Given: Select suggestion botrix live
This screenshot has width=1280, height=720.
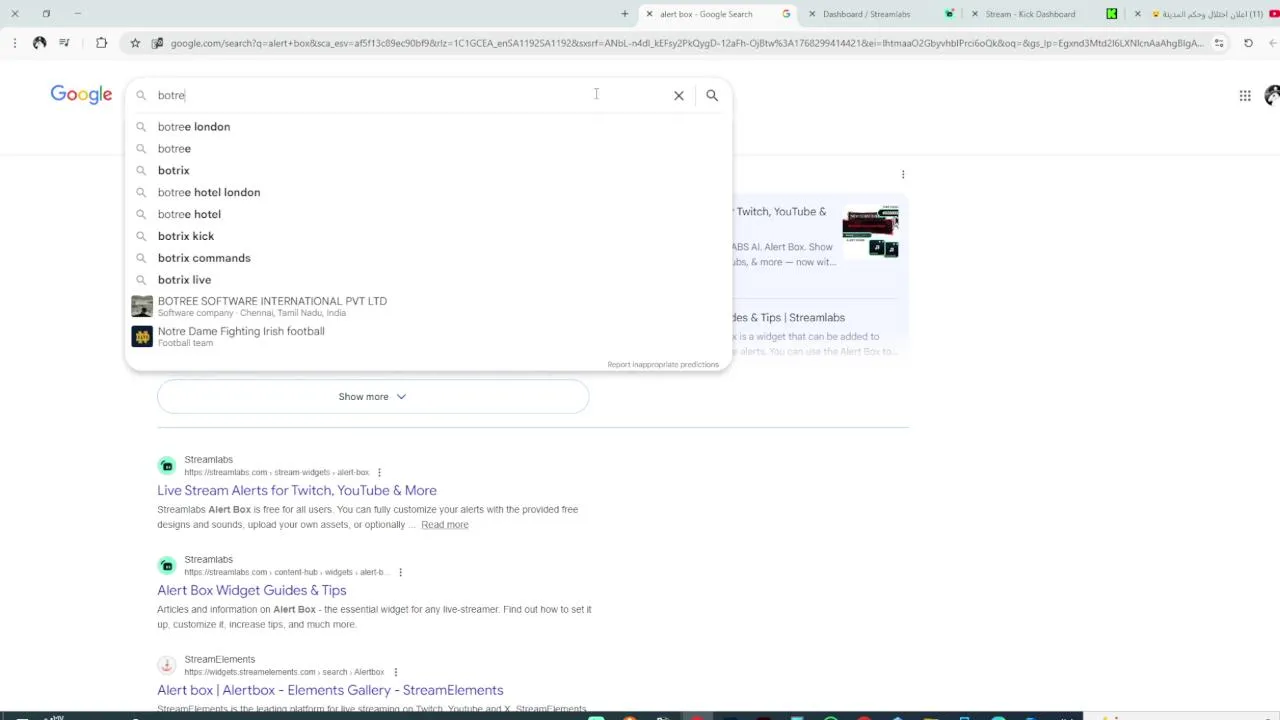Looking at the screenshot, I should [x=428, y=280].
